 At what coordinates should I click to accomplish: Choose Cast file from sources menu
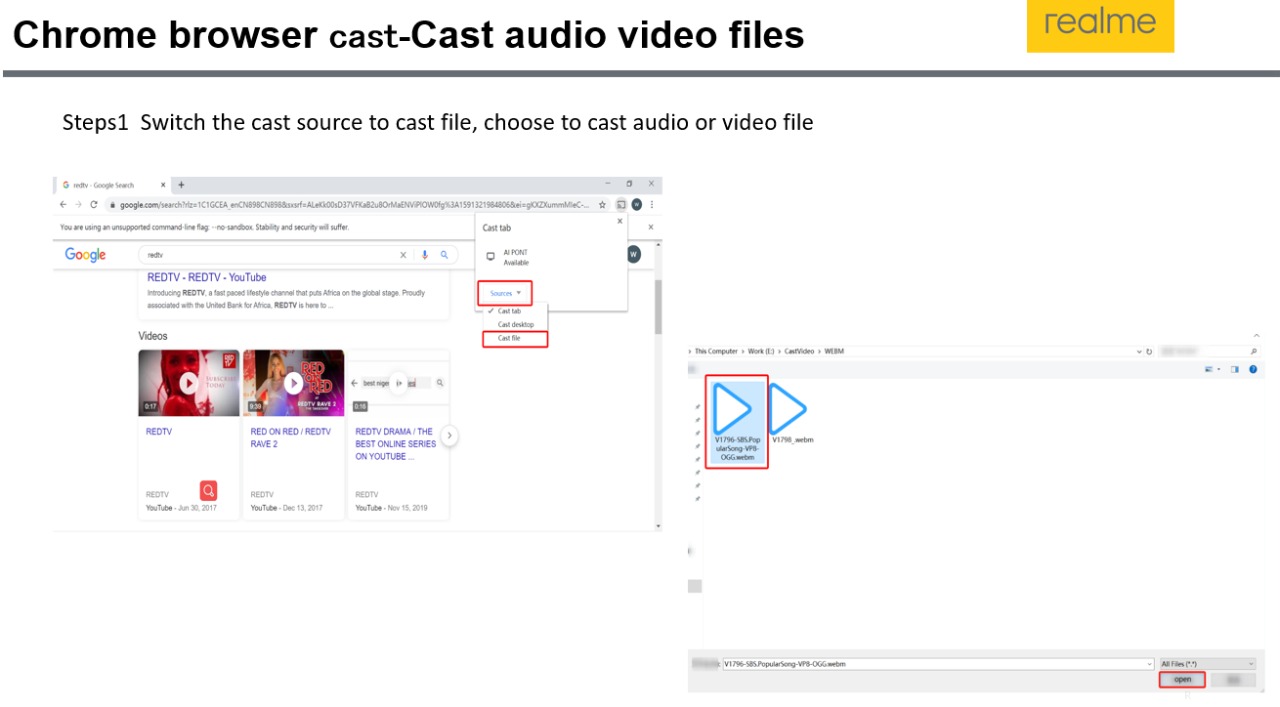tap(509, 339)
